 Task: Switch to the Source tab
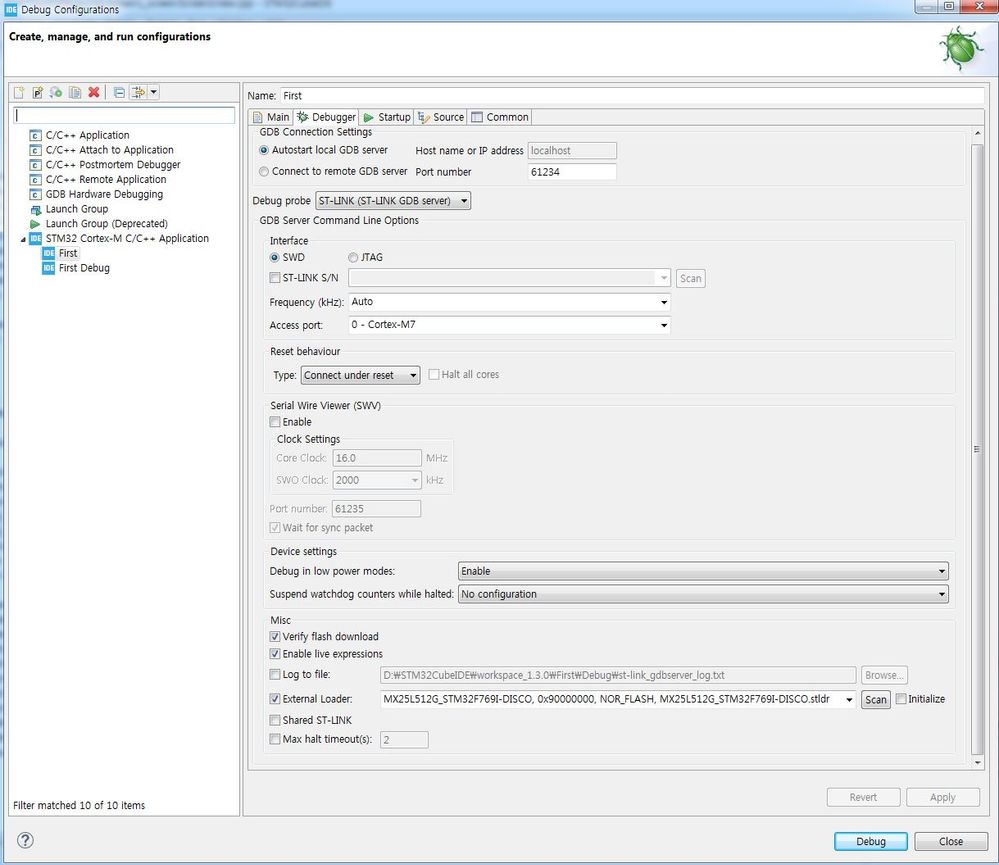point(440,117)
